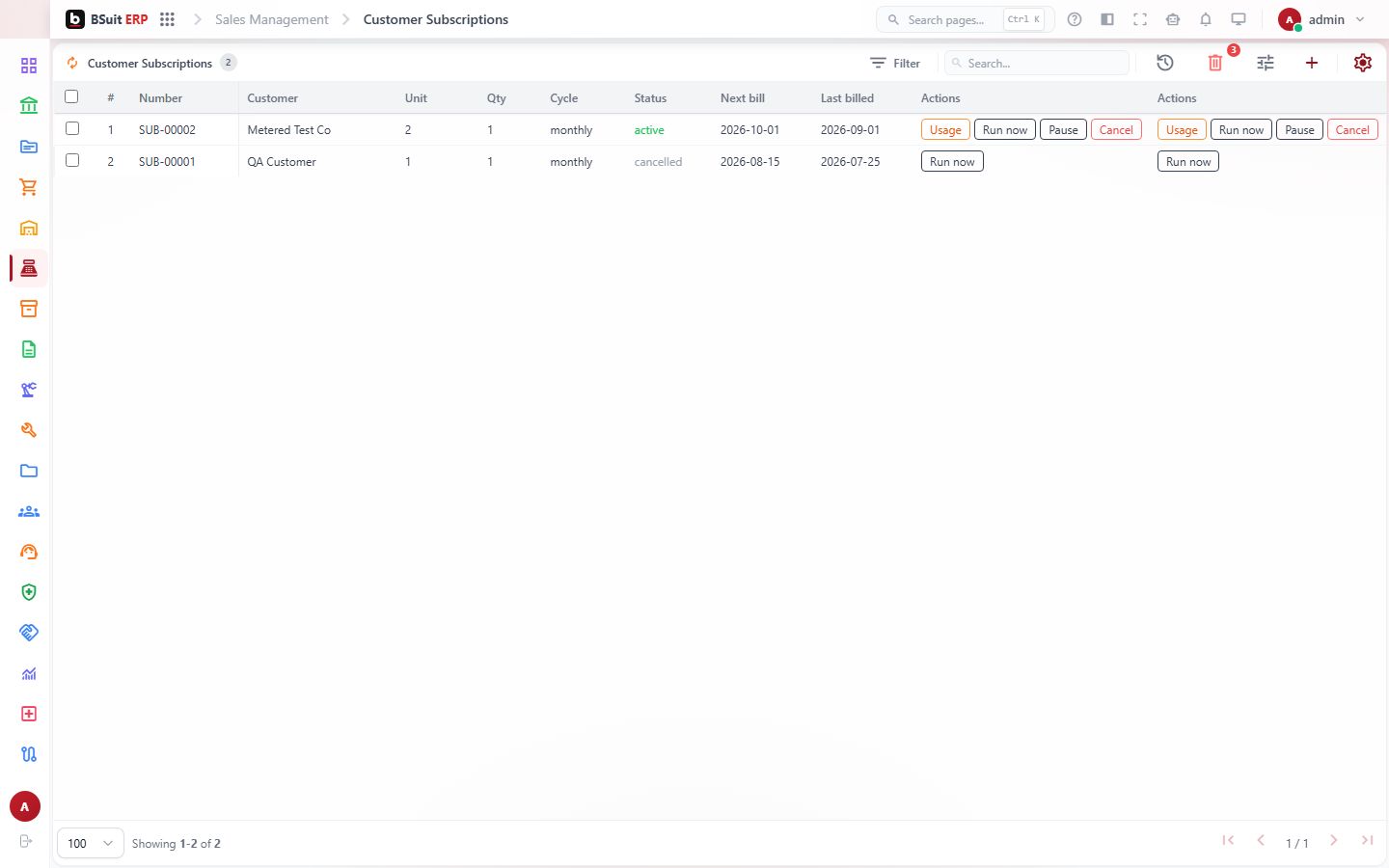
Task: Go to Sales Management breadcrumb
Action: (x=272, y=19)
